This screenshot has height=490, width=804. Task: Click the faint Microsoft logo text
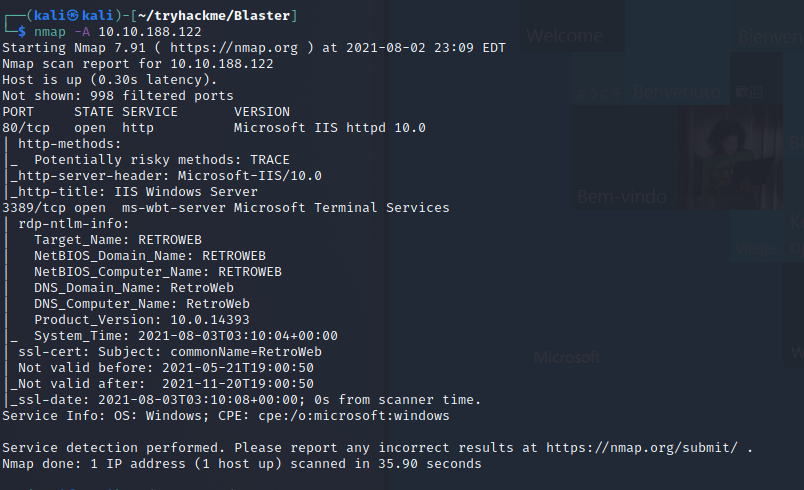click(x=566, y=358)
